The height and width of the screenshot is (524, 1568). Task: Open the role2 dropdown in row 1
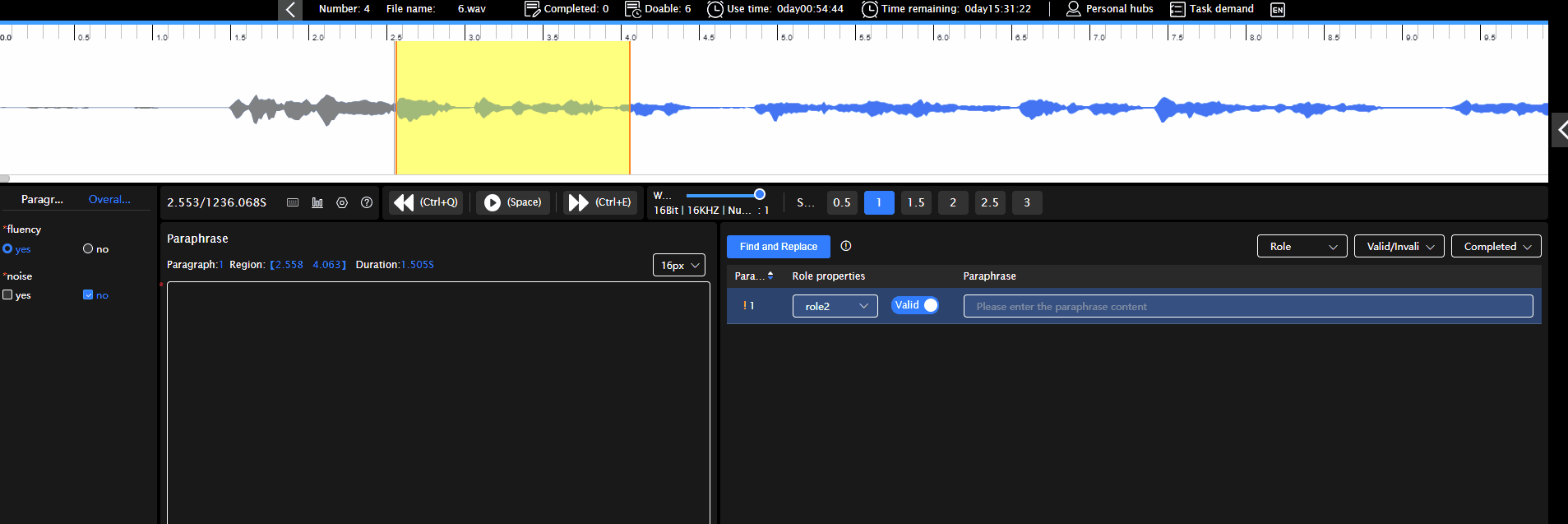point(835,306)
